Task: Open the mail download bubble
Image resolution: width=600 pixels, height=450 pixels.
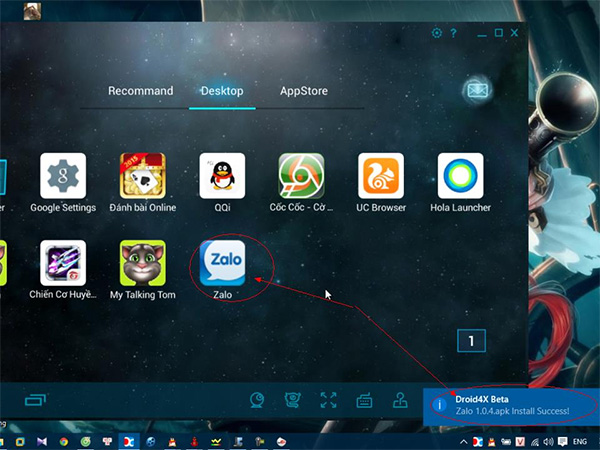Action: pyautogui.click(x=476, y=90)
